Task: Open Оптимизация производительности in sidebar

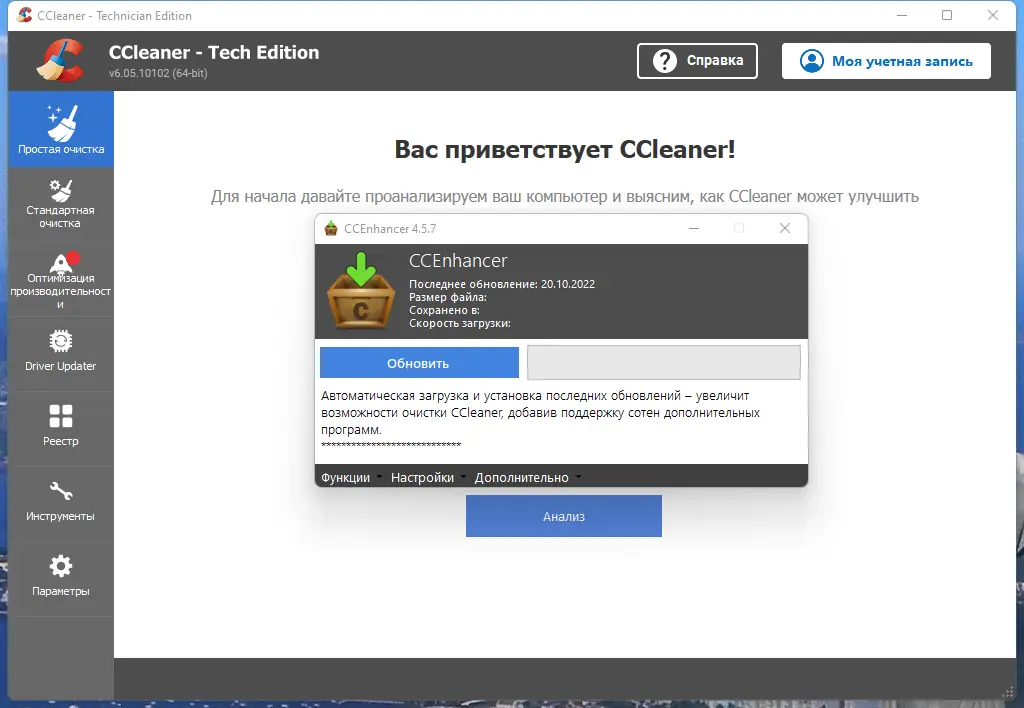Action: point(61,280)
